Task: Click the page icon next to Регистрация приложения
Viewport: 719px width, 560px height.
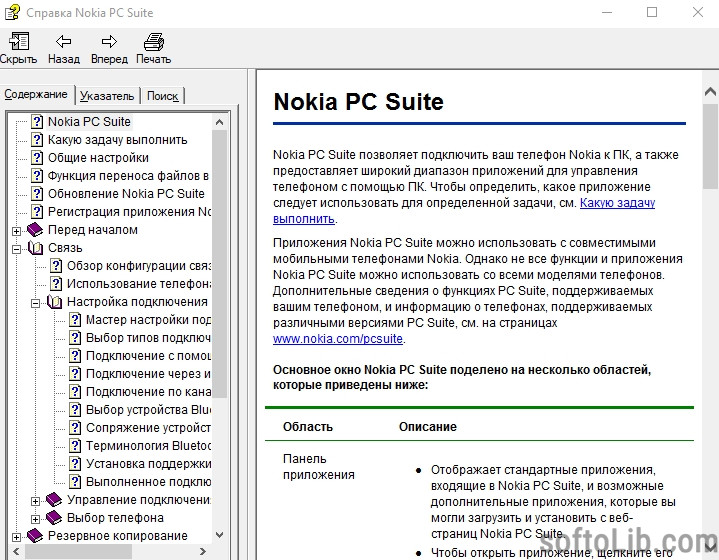Action: point(37,211)
